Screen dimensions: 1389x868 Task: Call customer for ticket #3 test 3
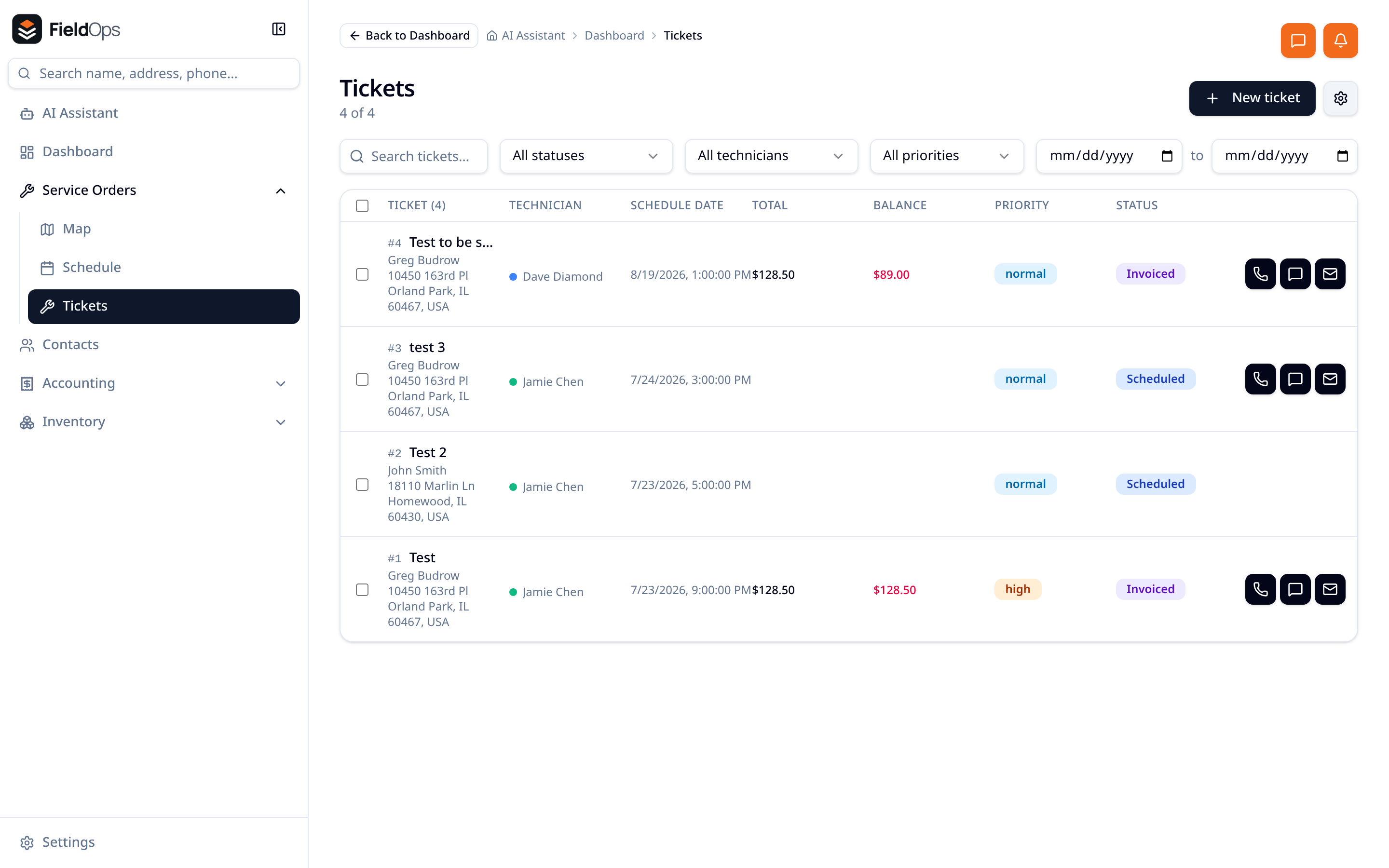1260,379
